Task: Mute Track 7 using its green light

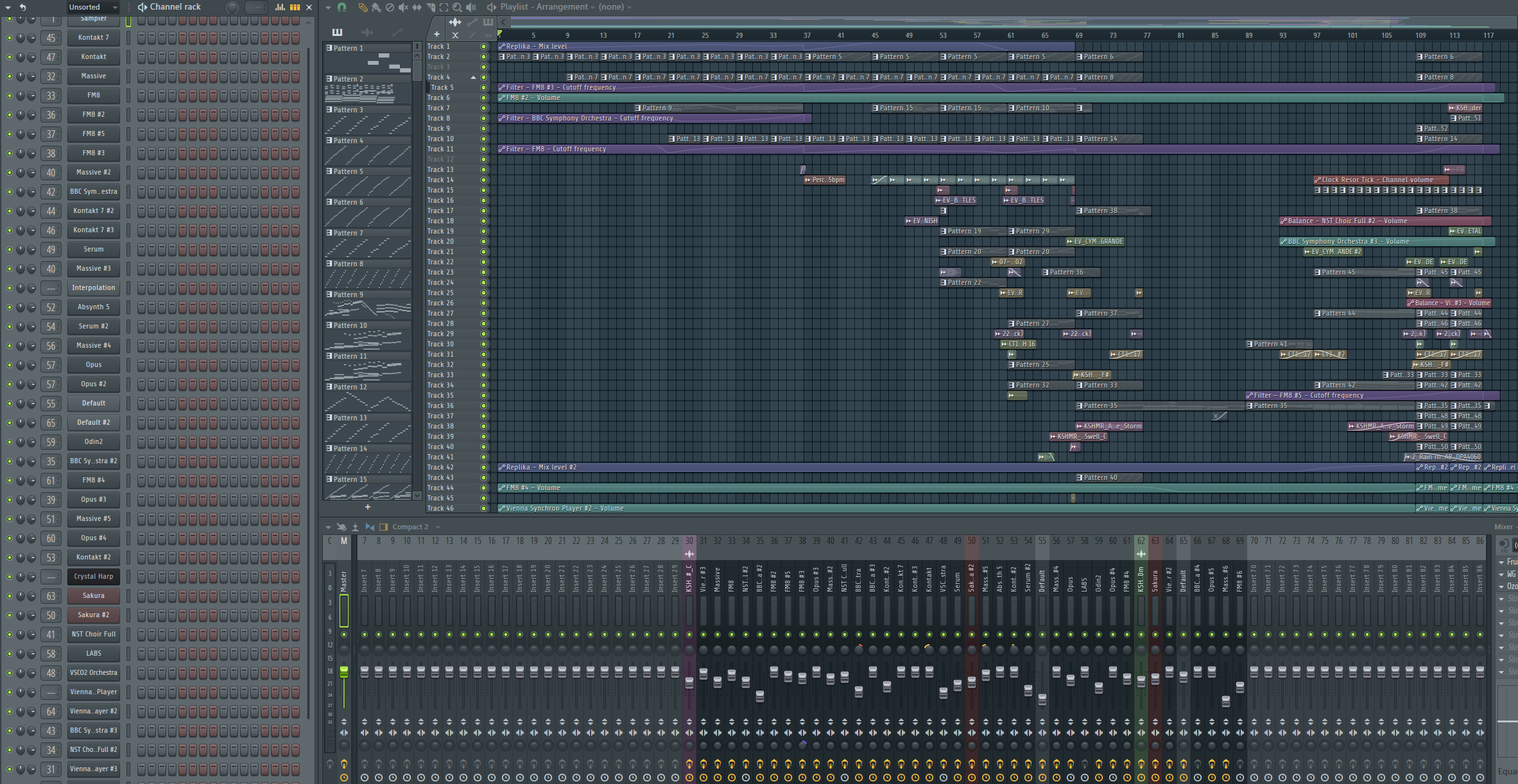Action: tap(483, 108)
